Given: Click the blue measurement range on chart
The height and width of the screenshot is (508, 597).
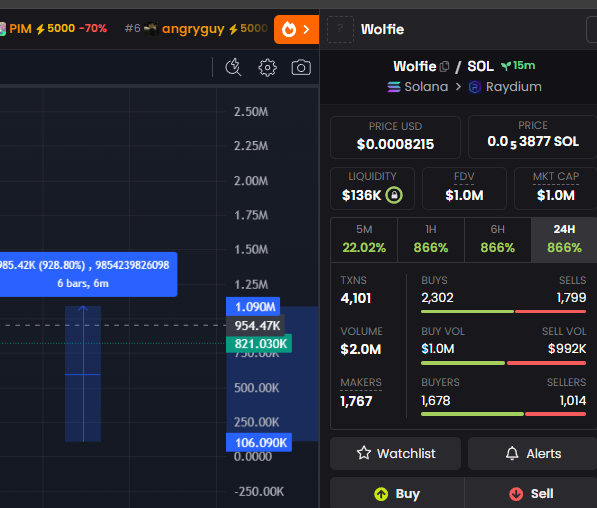Looking at the screenshot, I should point(83,374).
